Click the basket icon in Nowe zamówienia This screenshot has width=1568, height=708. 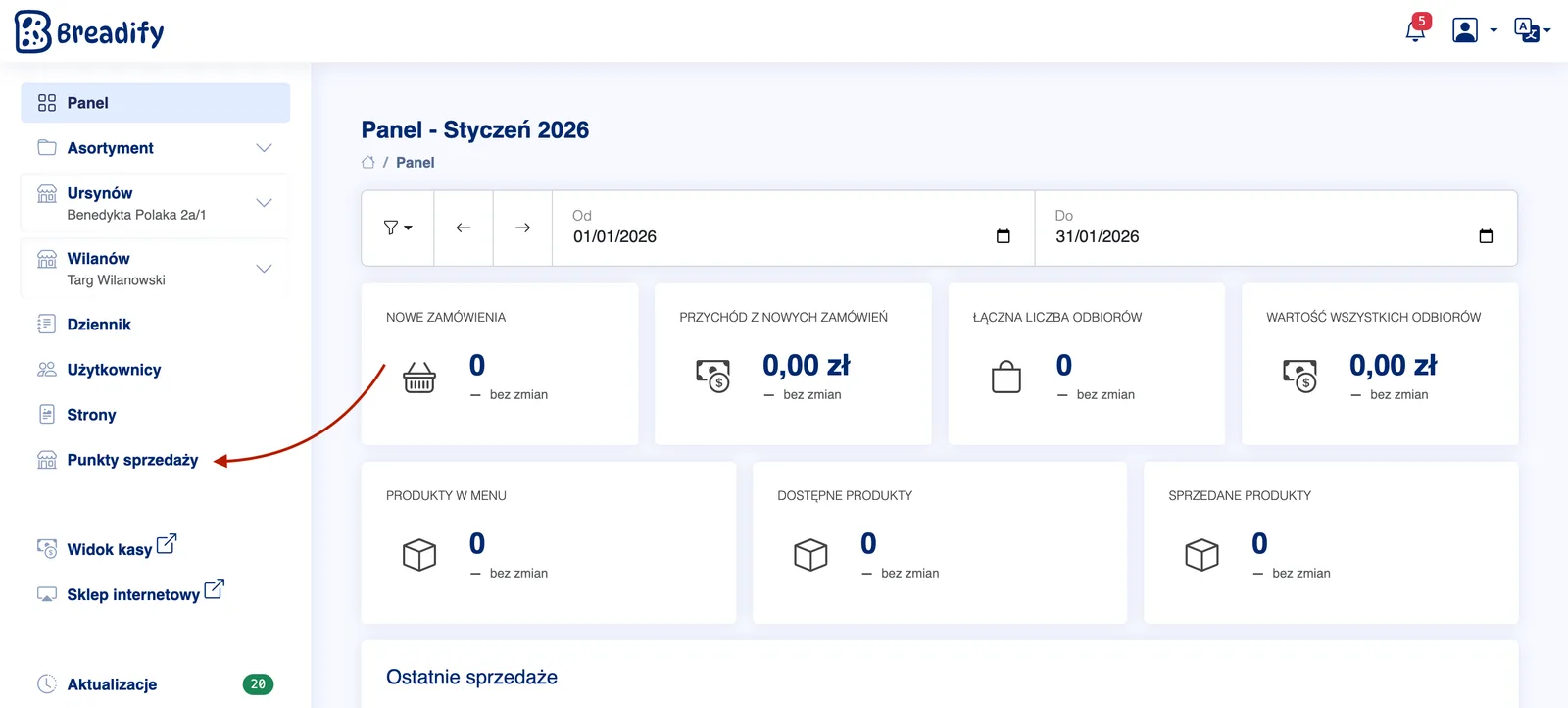tap(419, 377)
